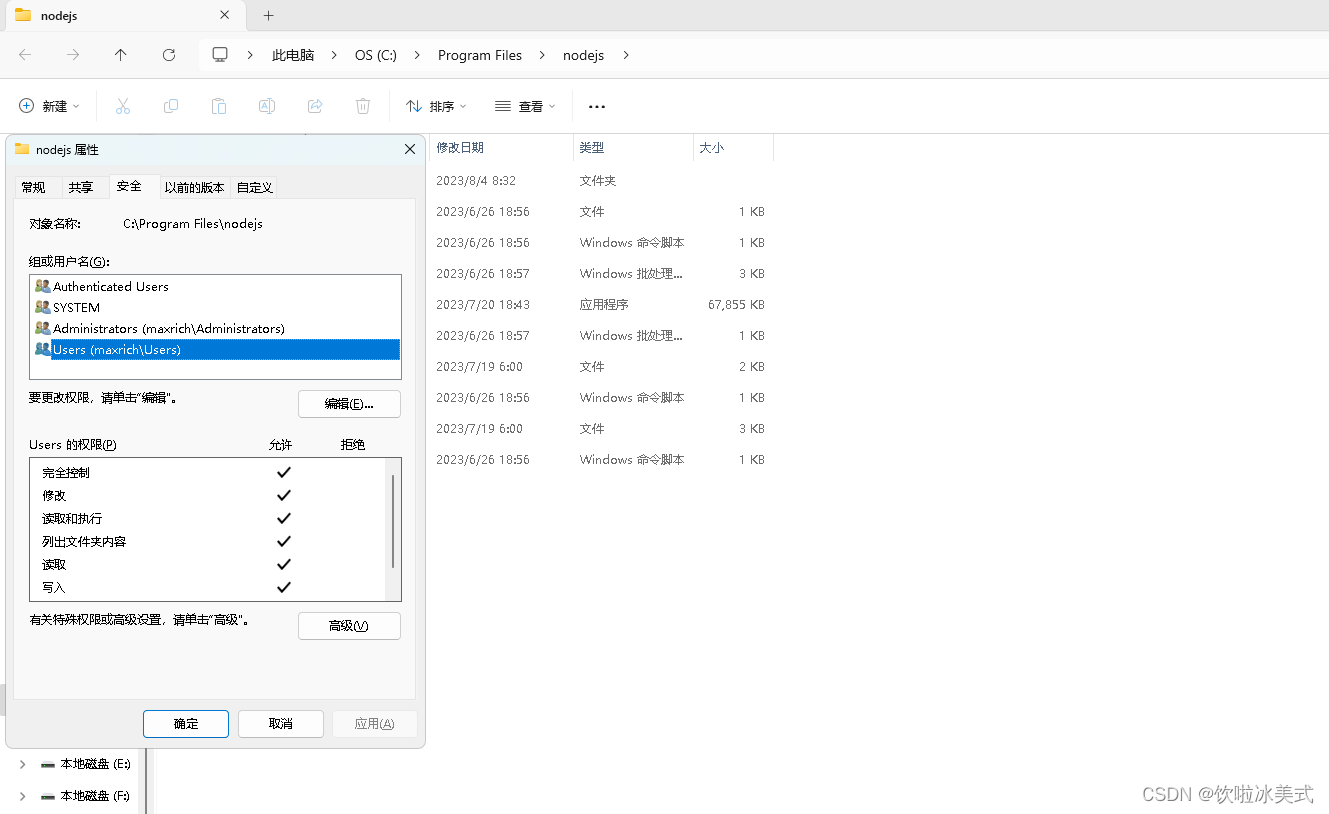Image resolution: width=1329 pixels, height=814 pixels.
Task: Click the Rename icon in toolbar
Action: [267, 106]
